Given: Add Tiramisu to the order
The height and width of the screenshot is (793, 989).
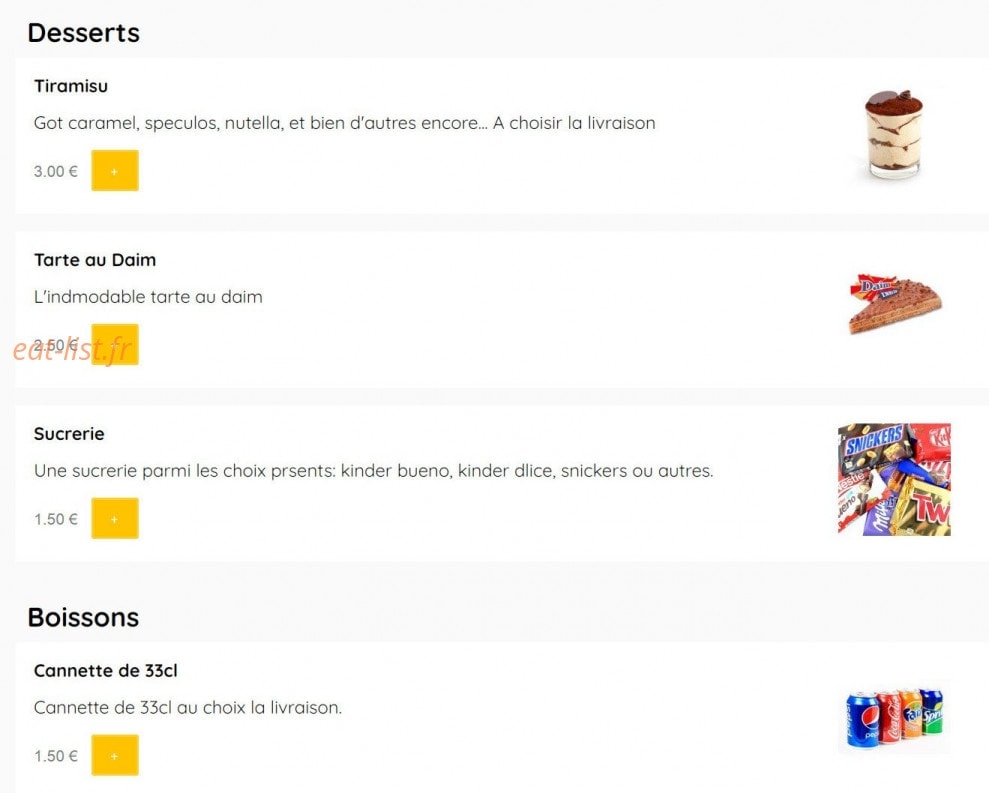Looking at the screenshot, I should [x=115, y=170].
